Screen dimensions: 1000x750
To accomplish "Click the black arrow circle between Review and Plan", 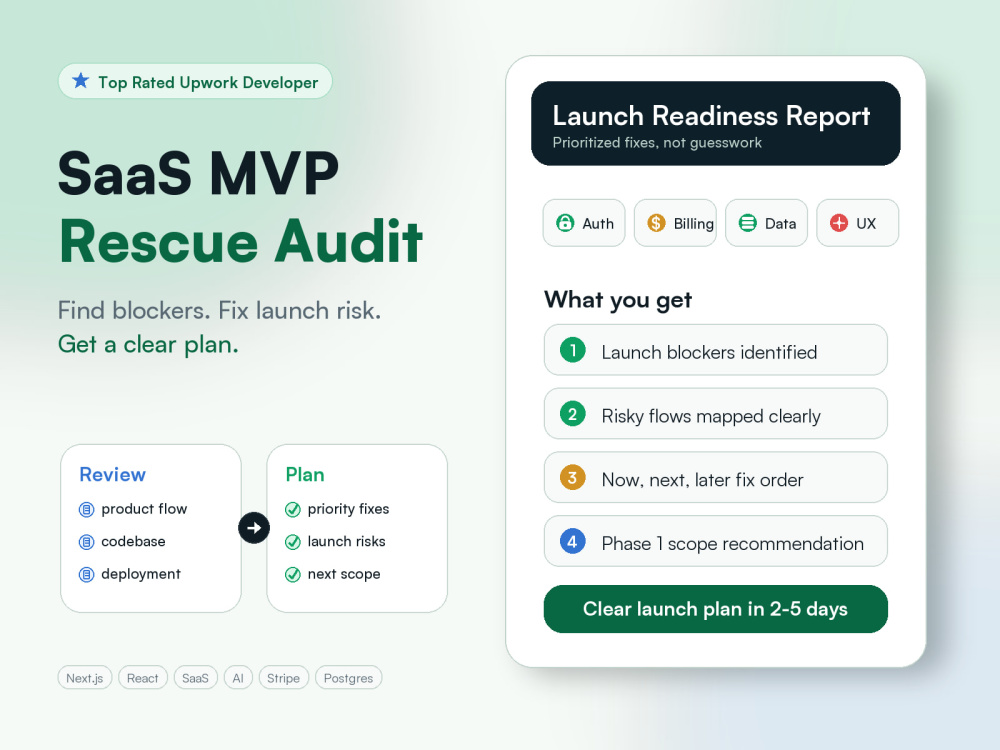I will coord(254,528).
